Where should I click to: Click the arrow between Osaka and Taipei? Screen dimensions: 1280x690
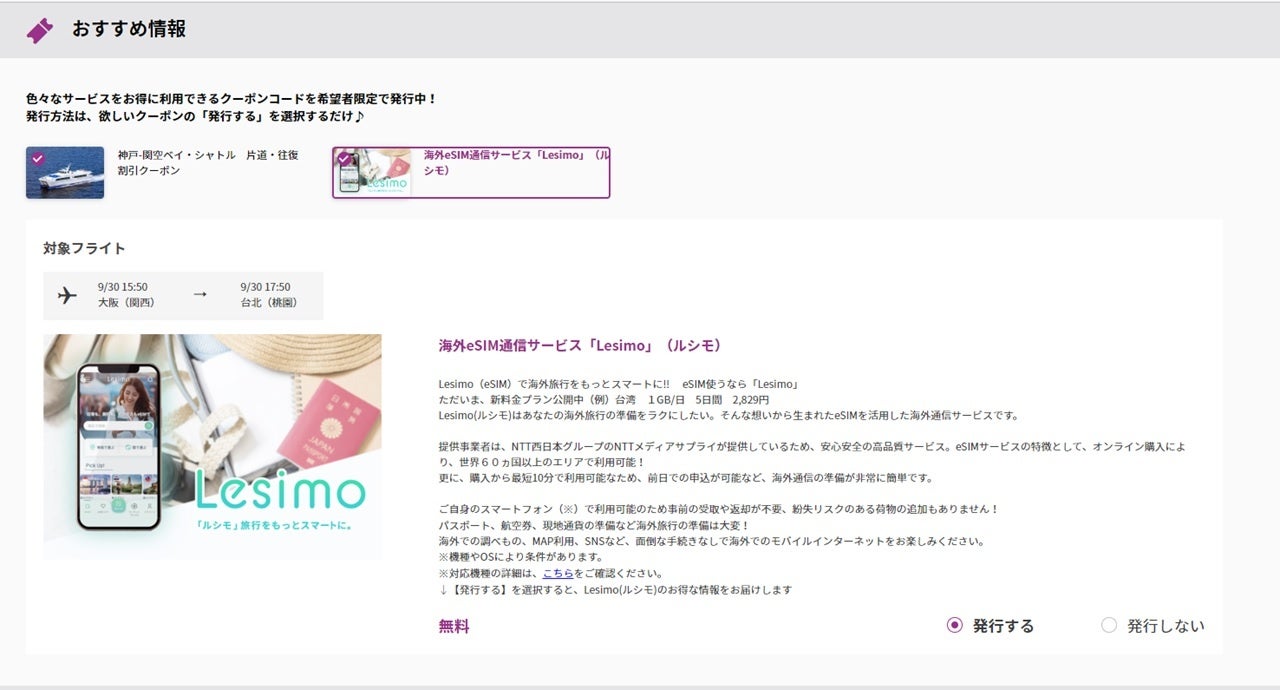tap(199, 295)
